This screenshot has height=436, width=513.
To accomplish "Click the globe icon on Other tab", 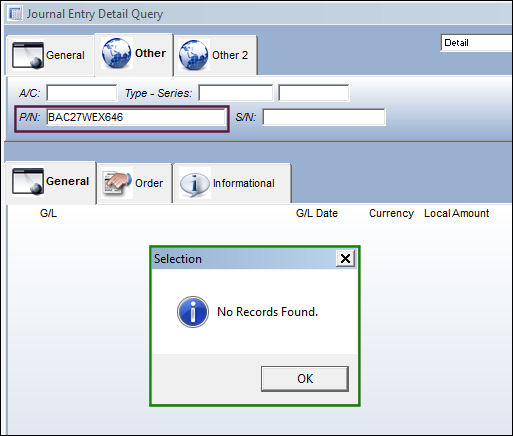I will point(116,53).
